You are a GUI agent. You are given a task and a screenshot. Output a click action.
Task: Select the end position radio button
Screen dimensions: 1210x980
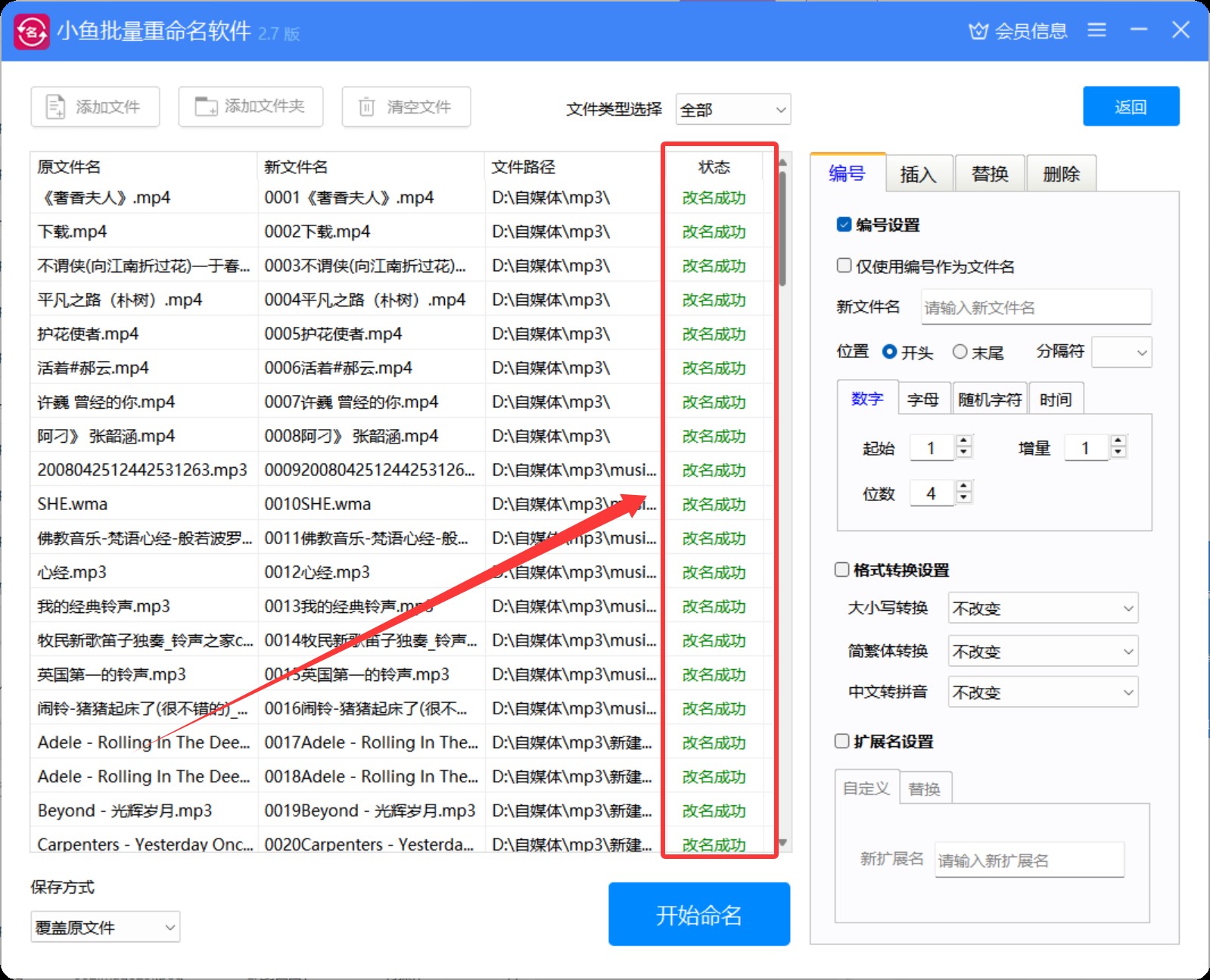[x=960, y=352]
